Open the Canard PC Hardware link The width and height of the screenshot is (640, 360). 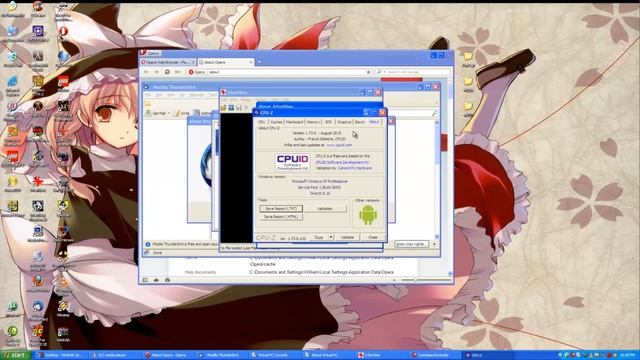354,168
